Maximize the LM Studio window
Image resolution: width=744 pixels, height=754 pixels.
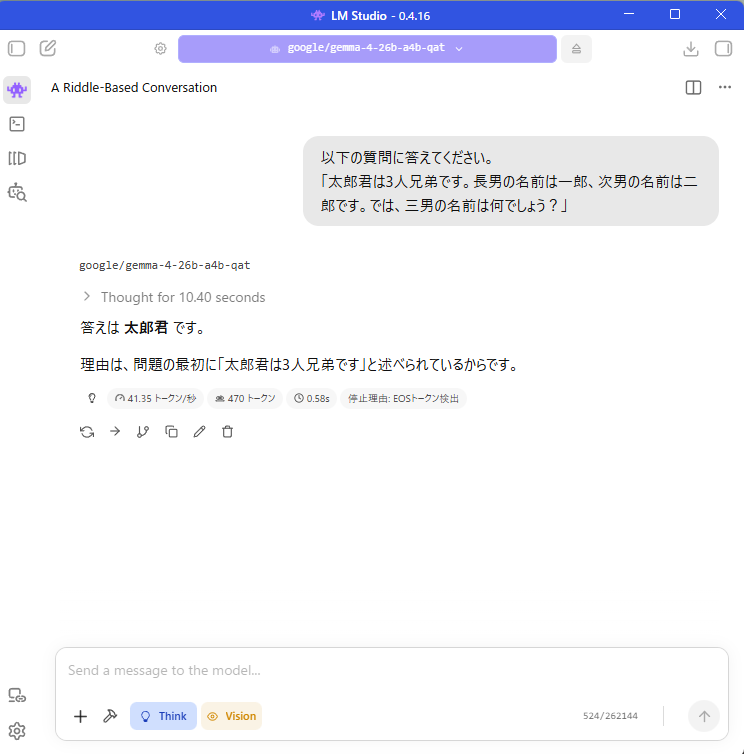675,14
